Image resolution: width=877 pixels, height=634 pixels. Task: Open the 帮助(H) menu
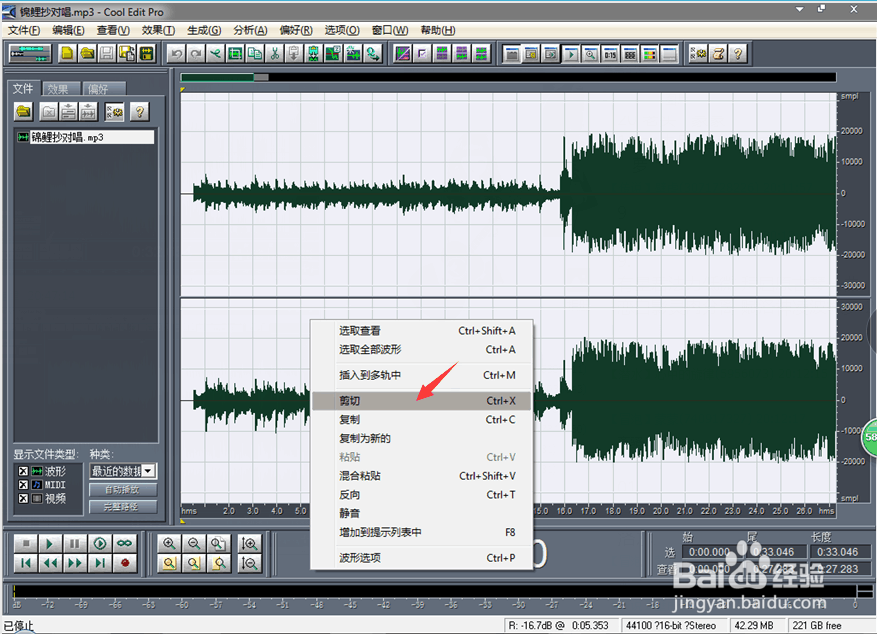click(x=438, y=30)
